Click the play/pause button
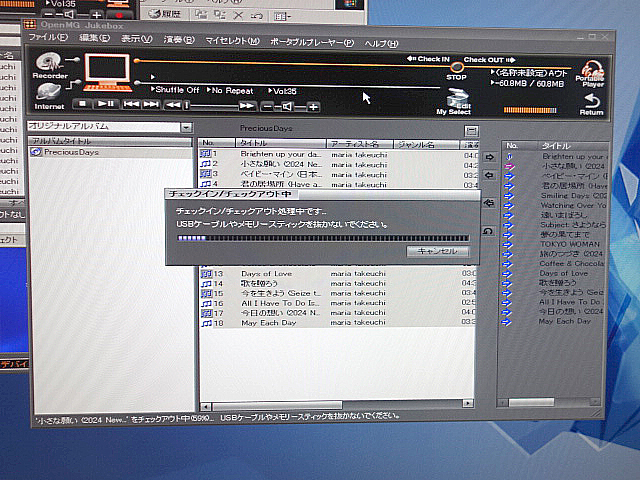The height and width of the screenshot is (480, 640). 106,104
